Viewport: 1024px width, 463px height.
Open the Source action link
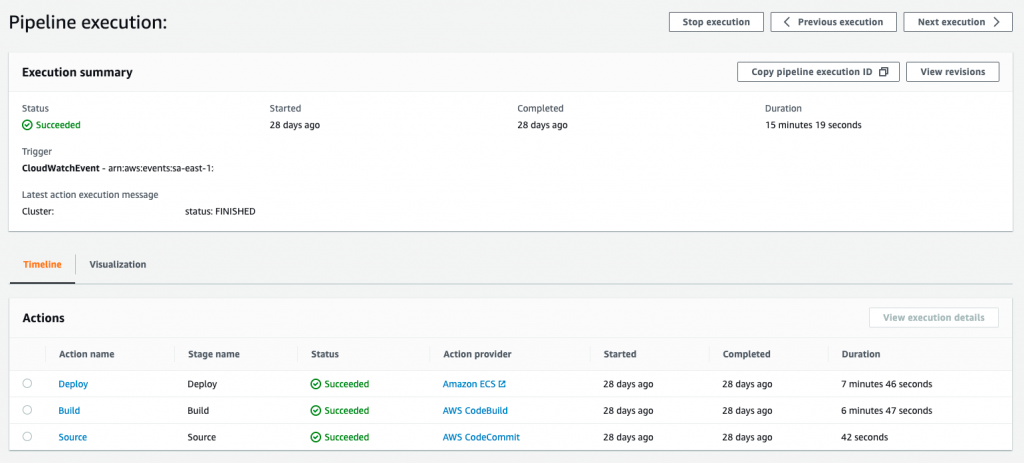(x=72, y=437)
